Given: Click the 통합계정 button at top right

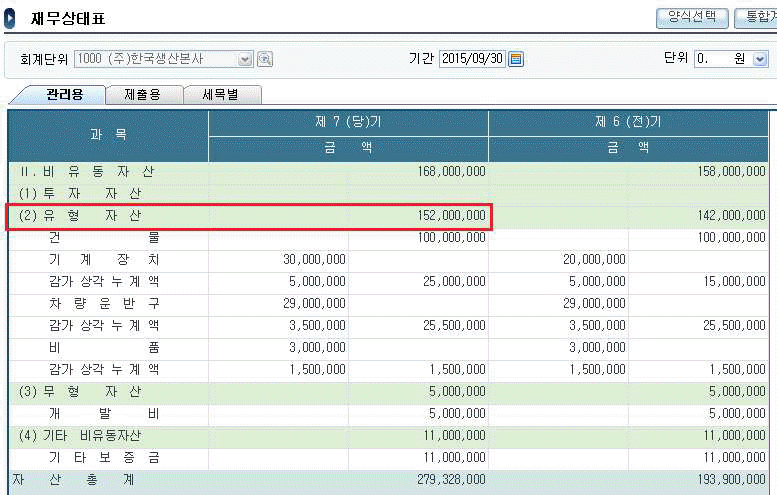Looking at the screenshot, I should click(755, 17).
